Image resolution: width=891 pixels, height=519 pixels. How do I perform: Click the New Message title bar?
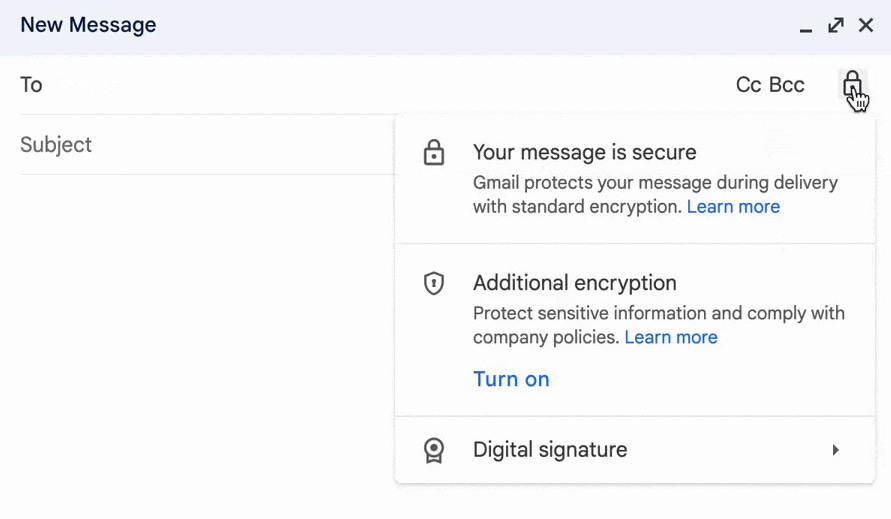(400, 26)
